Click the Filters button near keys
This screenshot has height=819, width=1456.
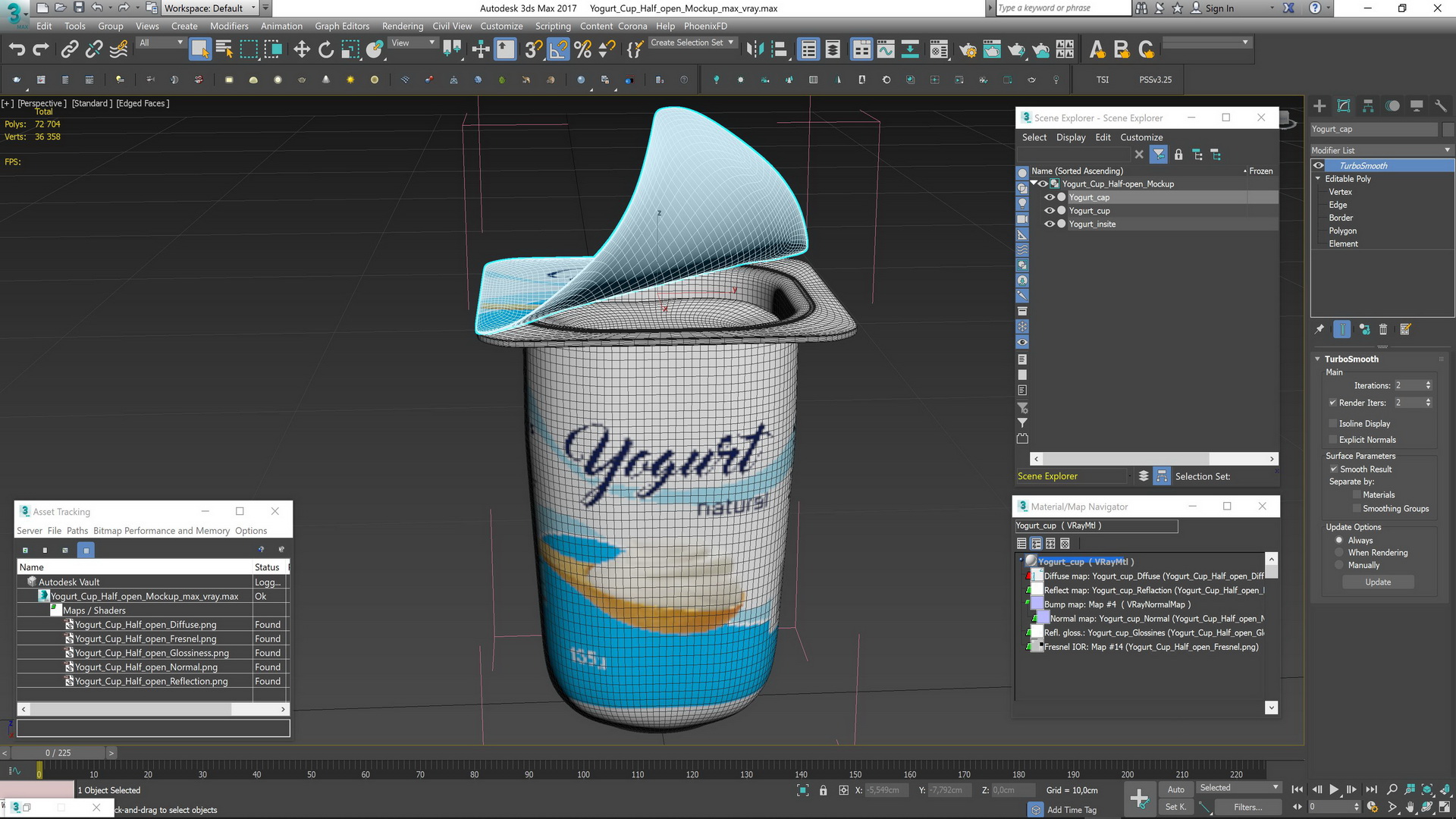(1247, 808)
